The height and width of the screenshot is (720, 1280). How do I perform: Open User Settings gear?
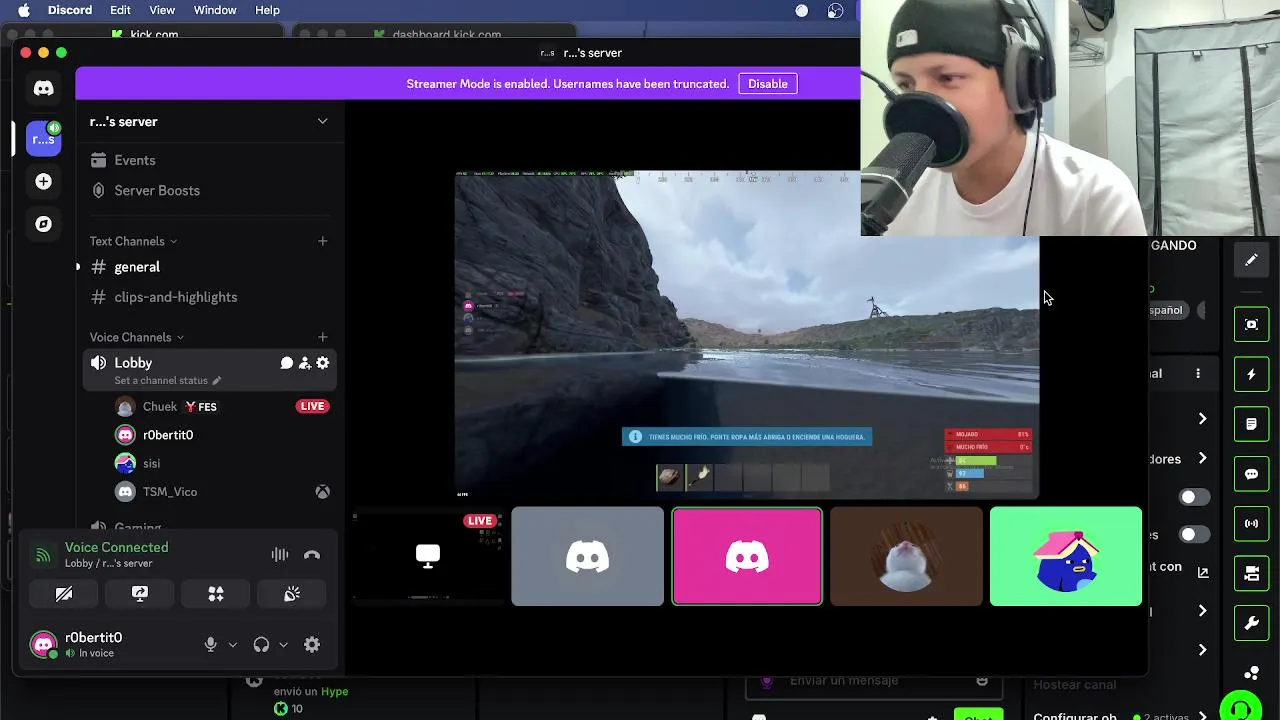312,645
